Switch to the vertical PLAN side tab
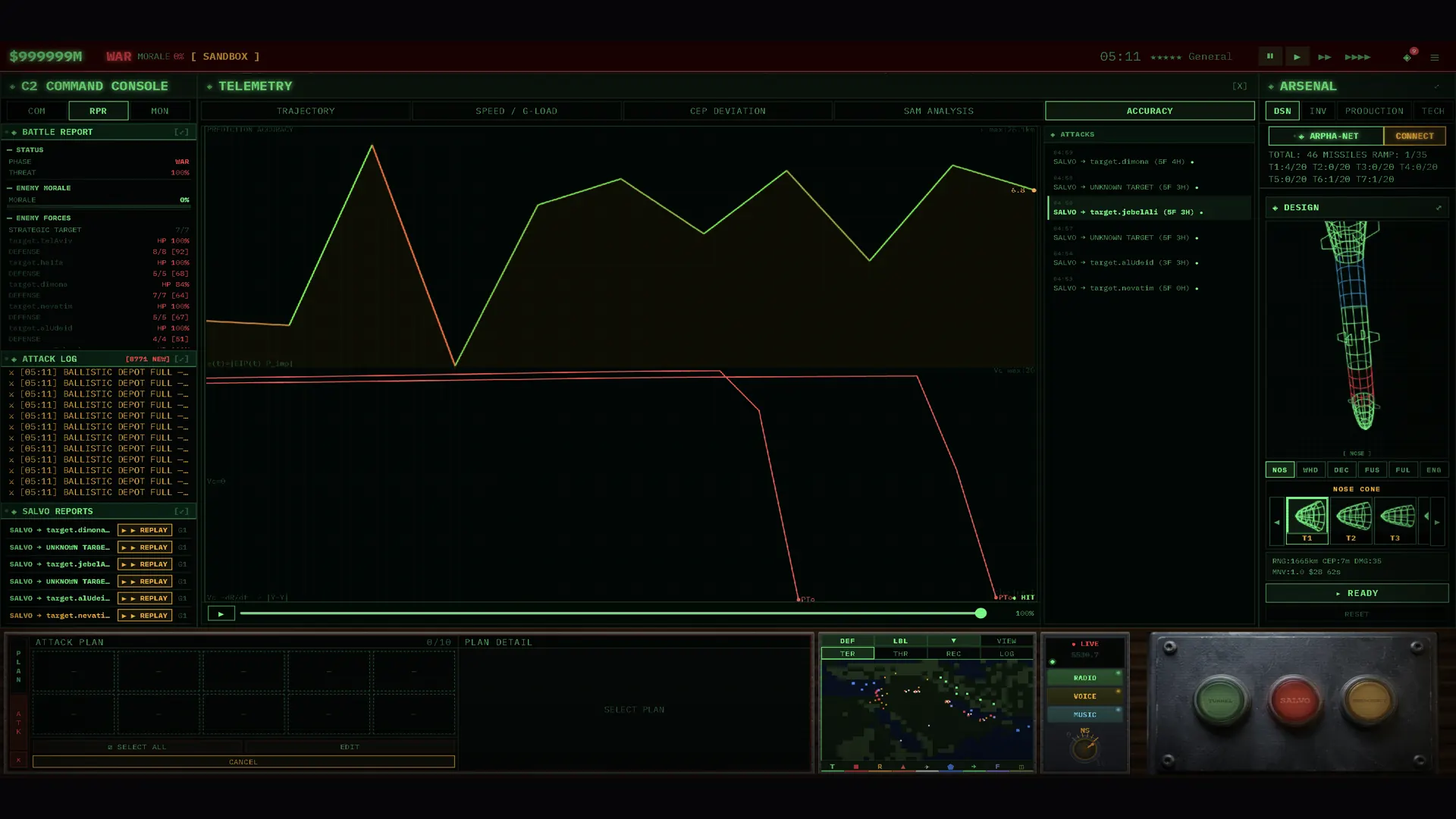 (19, 666)
